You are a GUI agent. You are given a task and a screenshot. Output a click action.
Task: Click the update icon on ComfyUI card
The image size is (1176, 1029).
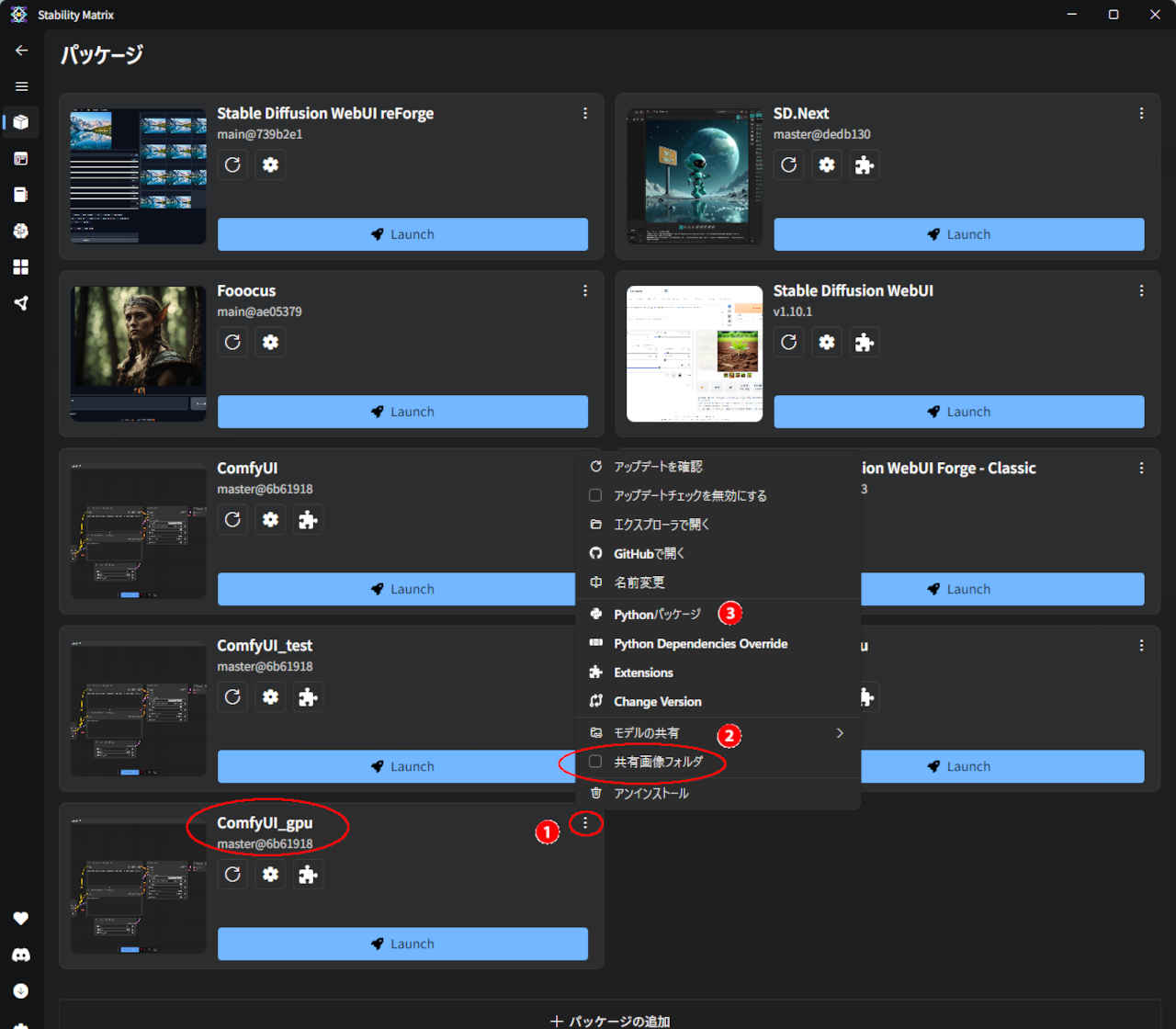(232, 519)
